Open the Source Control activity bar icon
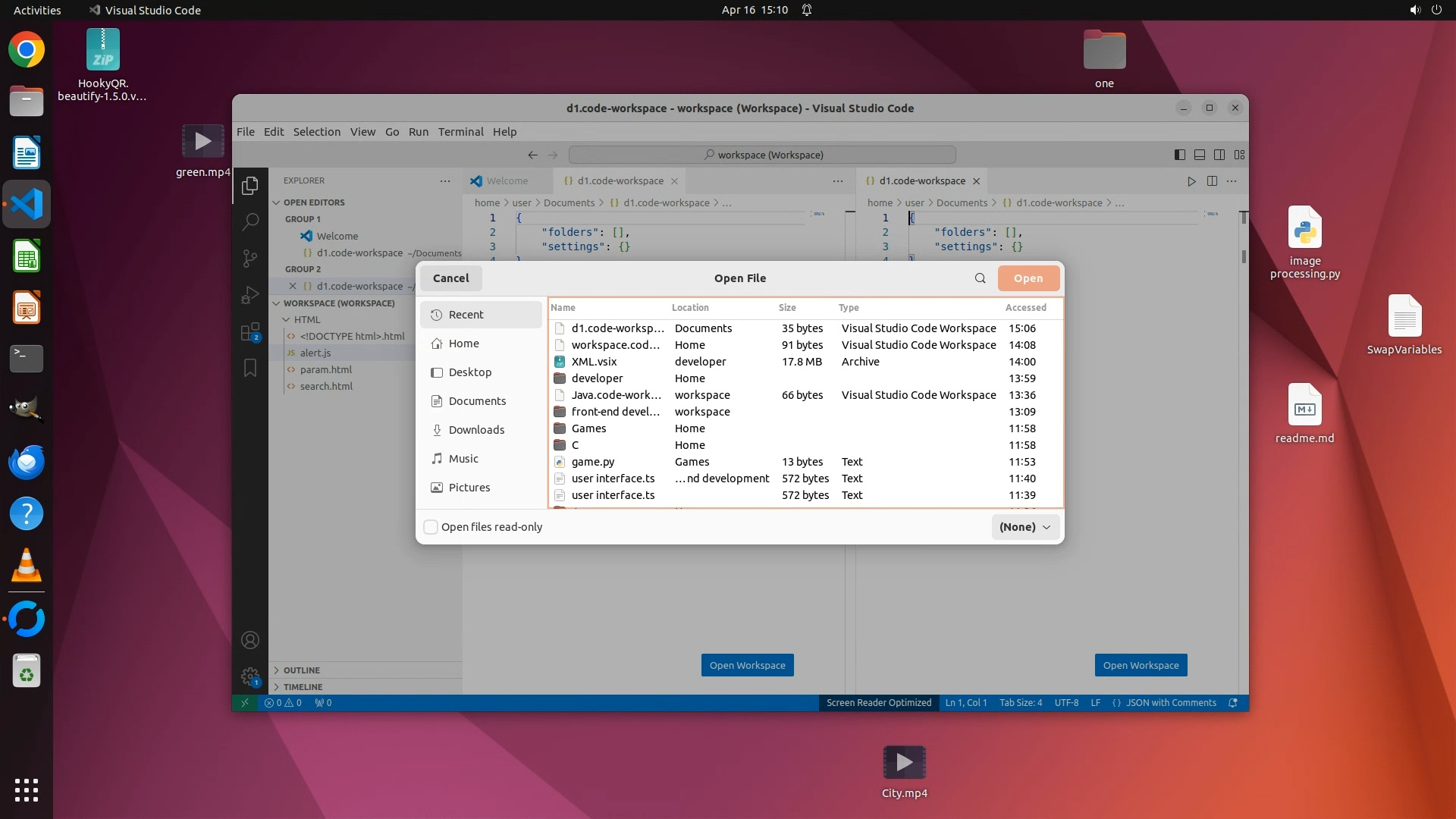1456x819 pixels. 249,258
